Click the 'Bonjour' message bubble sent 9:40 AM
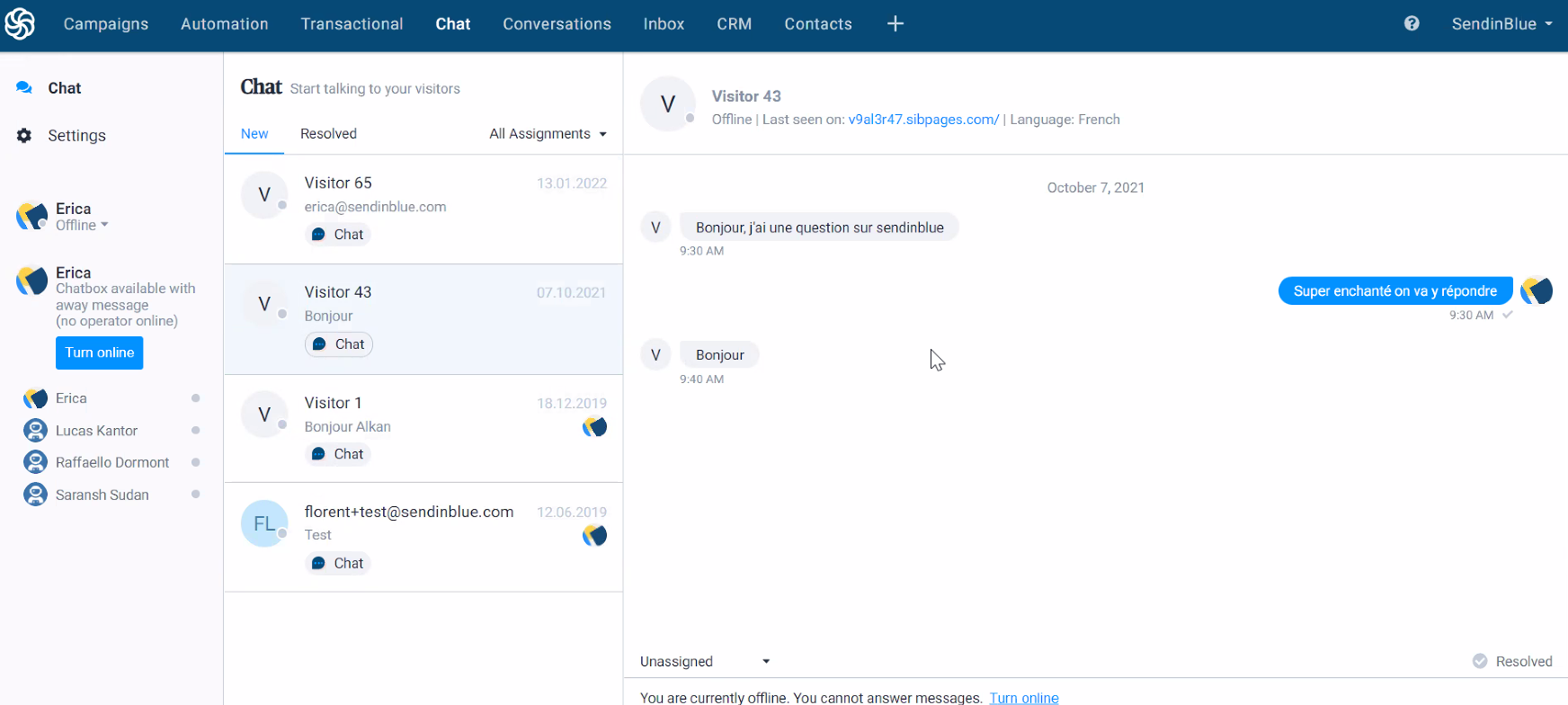 tap(720, 355)
